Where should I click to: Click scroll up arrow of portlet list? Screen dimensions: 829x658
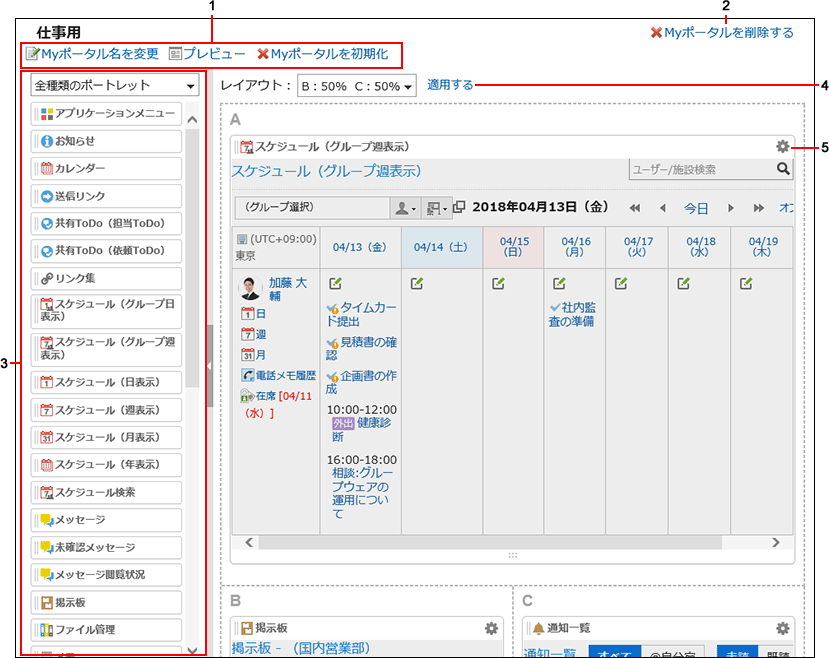(x=192, y=119)
